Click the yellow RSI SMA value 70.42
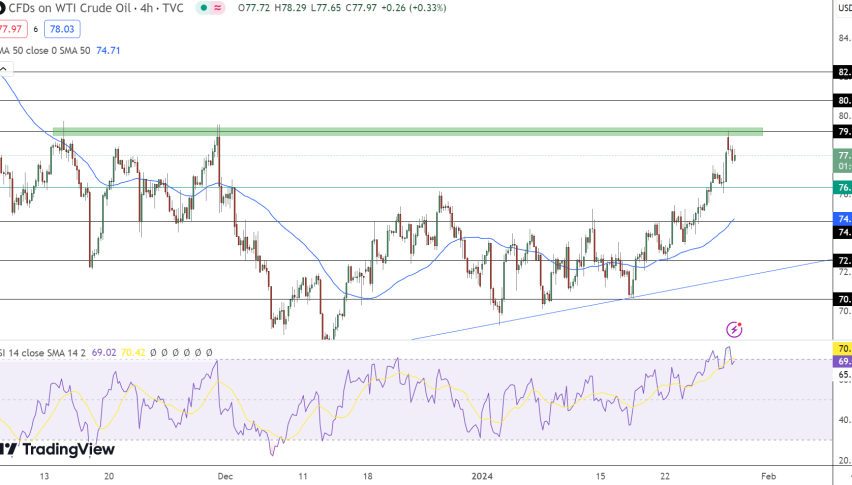The width and height of the screenshot is (852, 485). 133,353
